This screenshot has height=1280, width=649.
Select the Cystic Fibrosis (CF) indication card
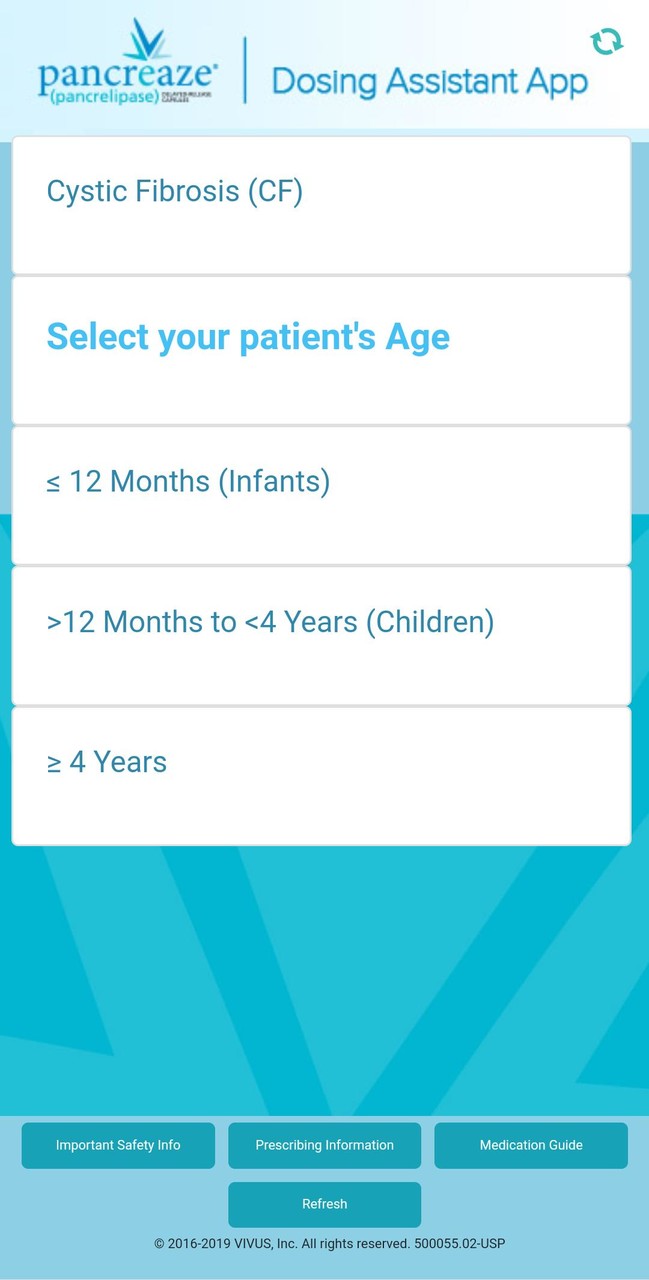tap(320, 204)
